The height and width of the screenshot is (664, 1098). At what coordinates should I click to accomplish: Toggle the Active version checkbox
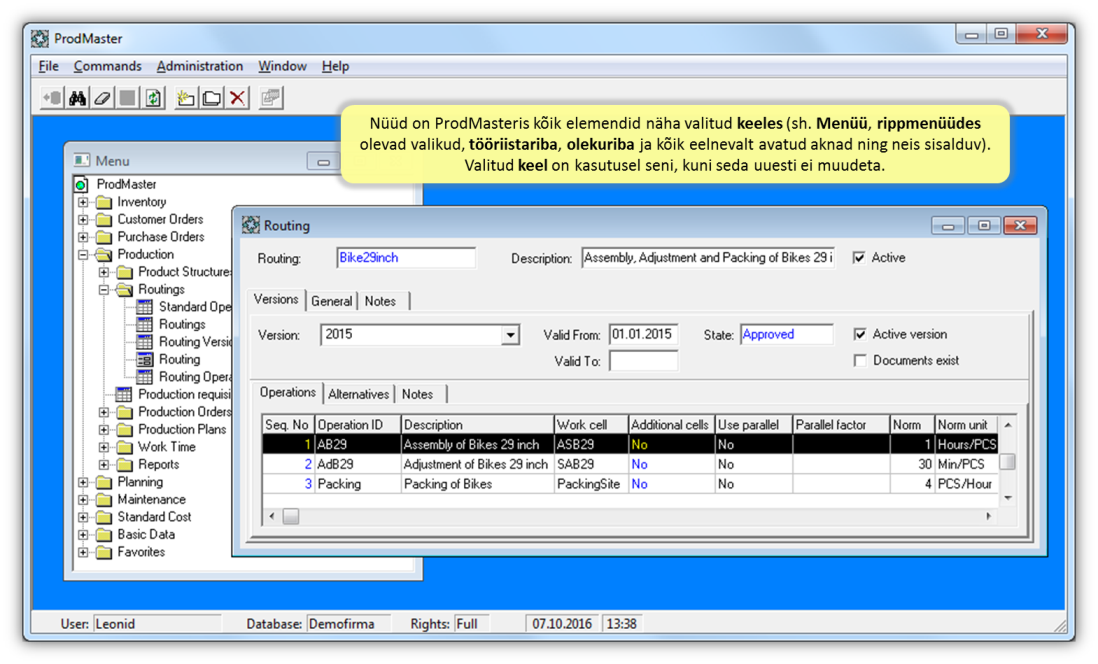[860, 334]
